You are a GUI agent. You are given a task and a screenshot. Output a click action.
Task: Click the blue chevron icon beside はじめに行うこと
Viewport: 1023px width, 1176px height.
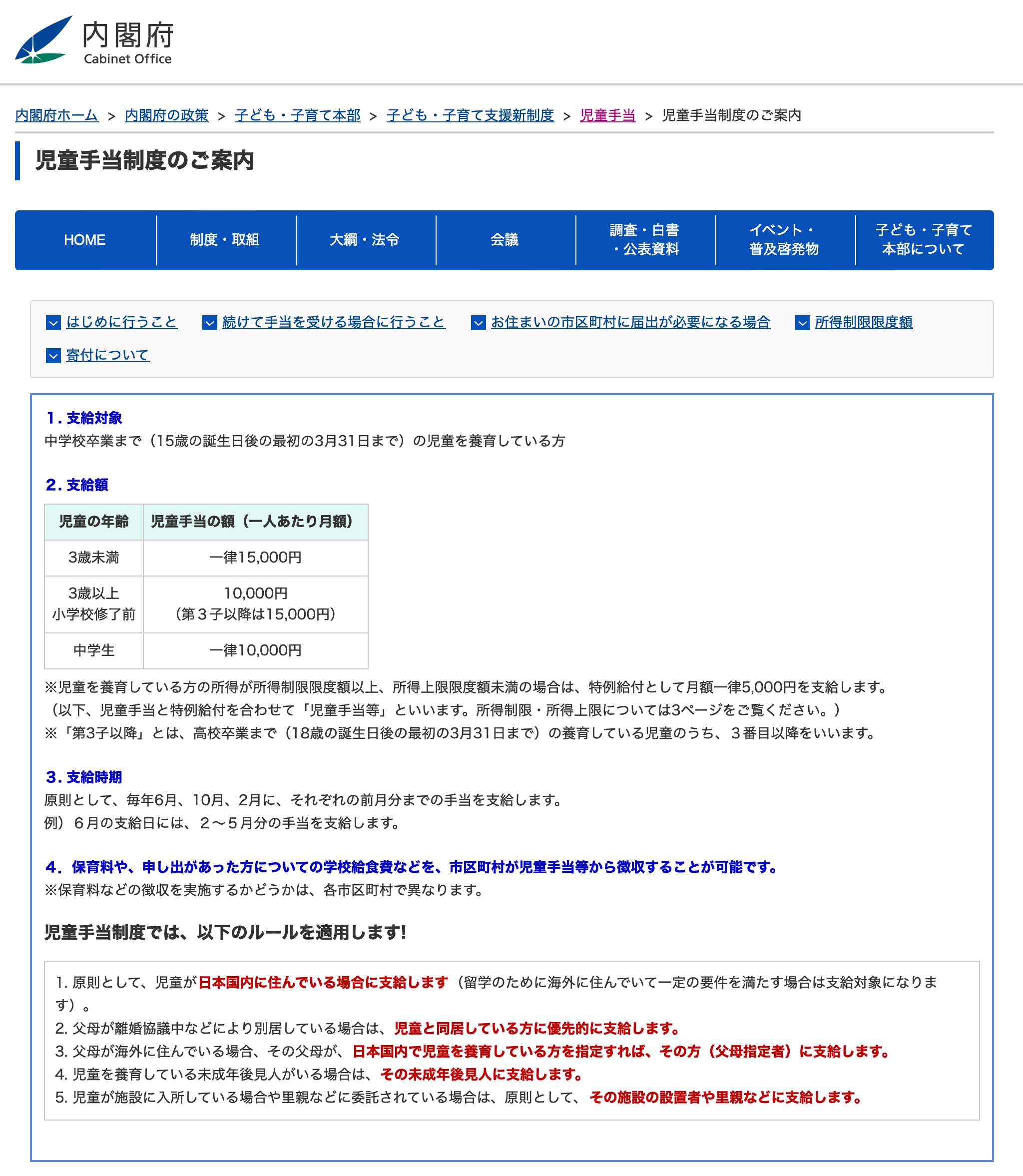click(52, 324)
